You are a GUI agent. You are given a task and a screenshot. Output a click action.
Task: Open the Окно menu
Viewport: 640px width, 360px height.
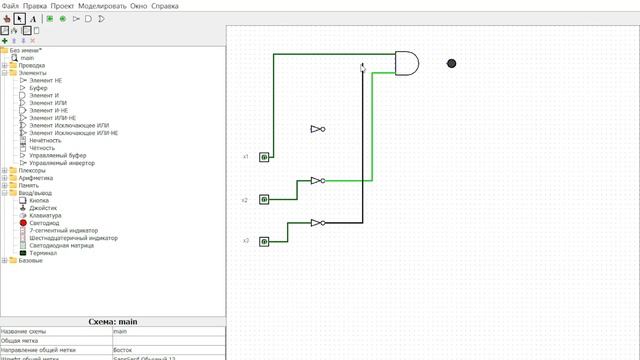click(x=139, y=6)
